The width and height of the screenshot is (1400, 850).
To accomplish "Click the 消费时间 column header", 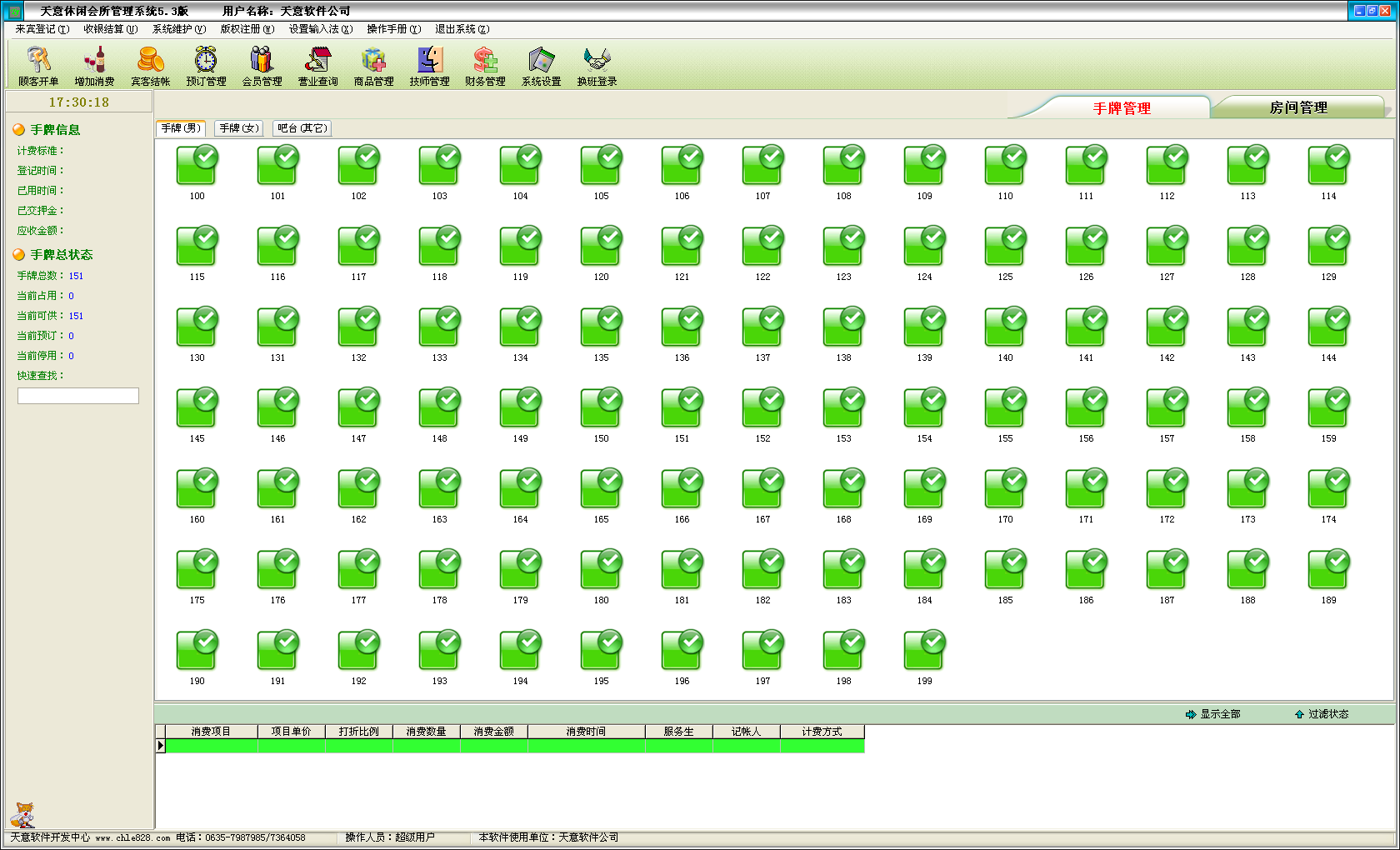I will (586, 732).
